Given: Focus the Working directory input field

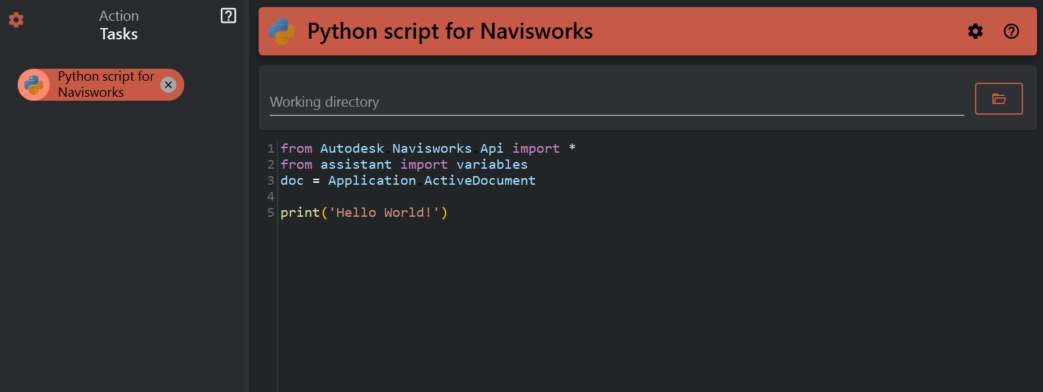Looking at the screenshot, I should [617, 102].
